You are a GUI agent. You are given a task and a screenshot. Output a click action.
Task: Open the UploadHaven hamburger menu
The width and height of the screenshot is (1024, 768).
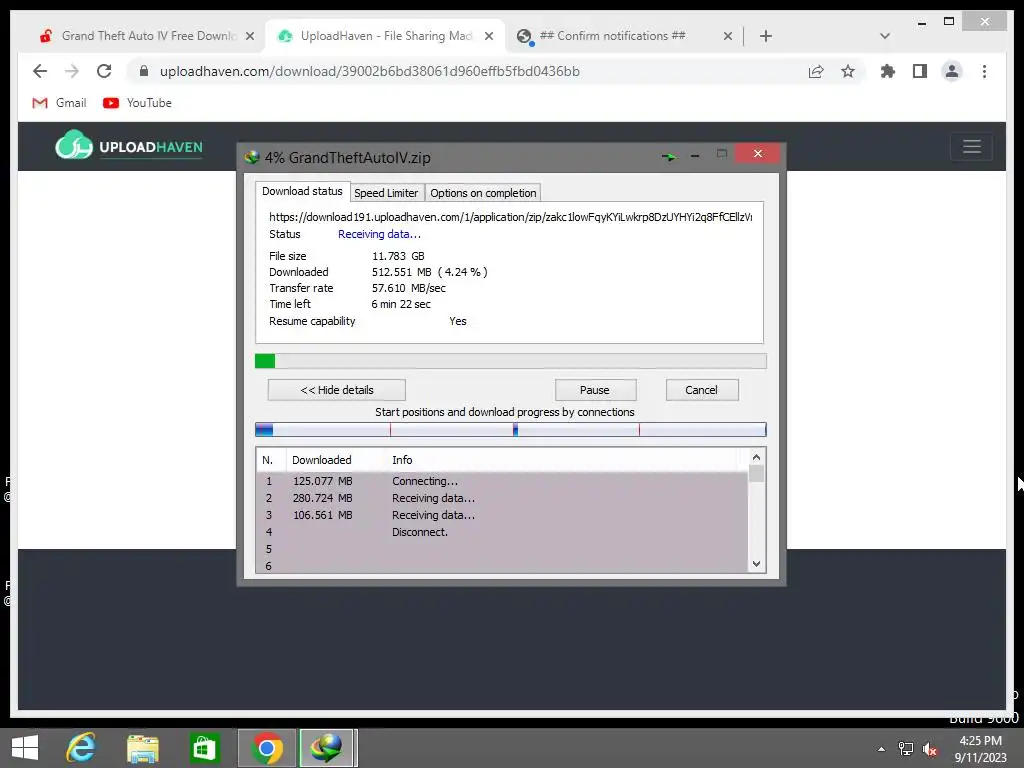[x=972, y=146]
